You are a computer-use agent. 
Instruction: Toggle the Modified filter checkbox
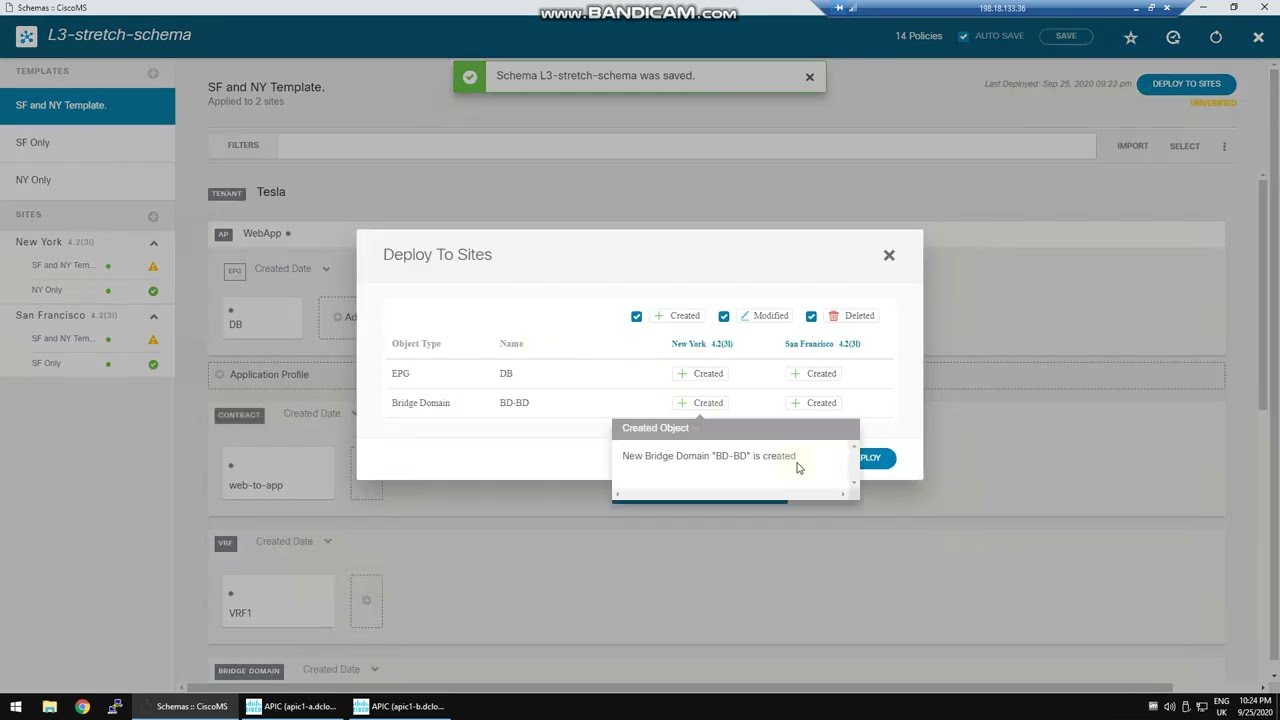pos(724,316)
